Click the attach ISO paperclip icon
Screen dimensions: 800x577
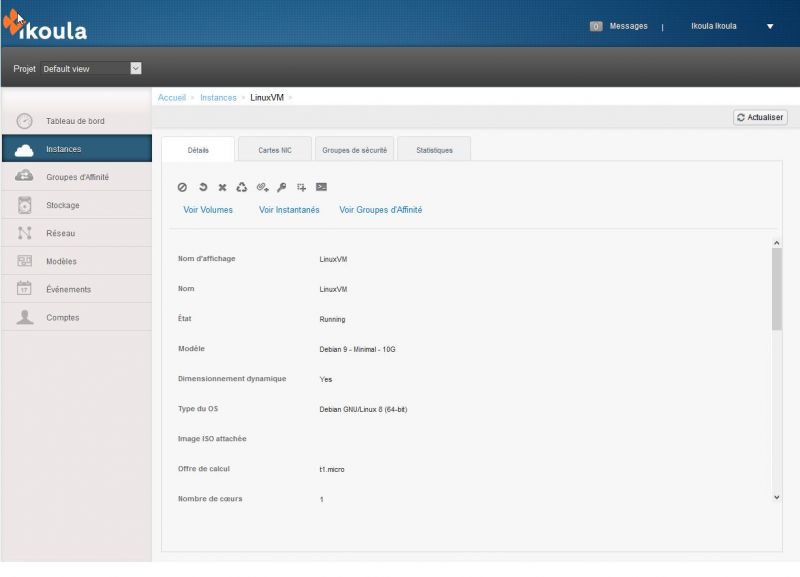click(x=262, y=187)
